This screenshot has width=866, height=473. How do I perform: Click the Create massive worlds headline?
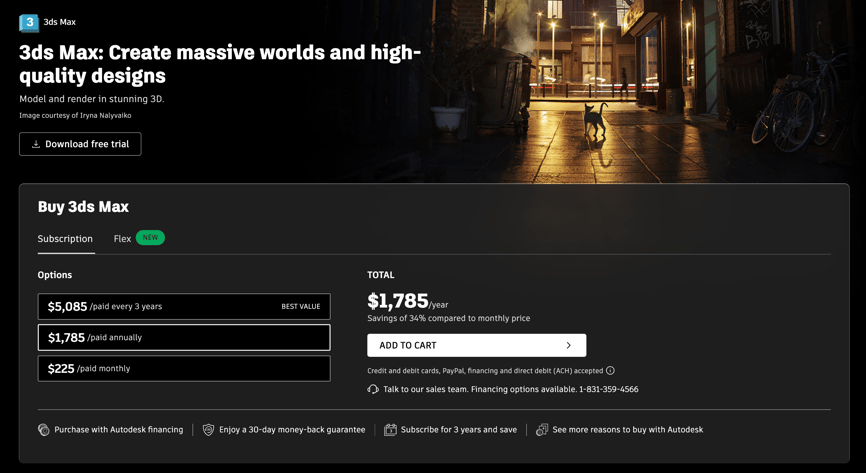(x=220, y=64)
